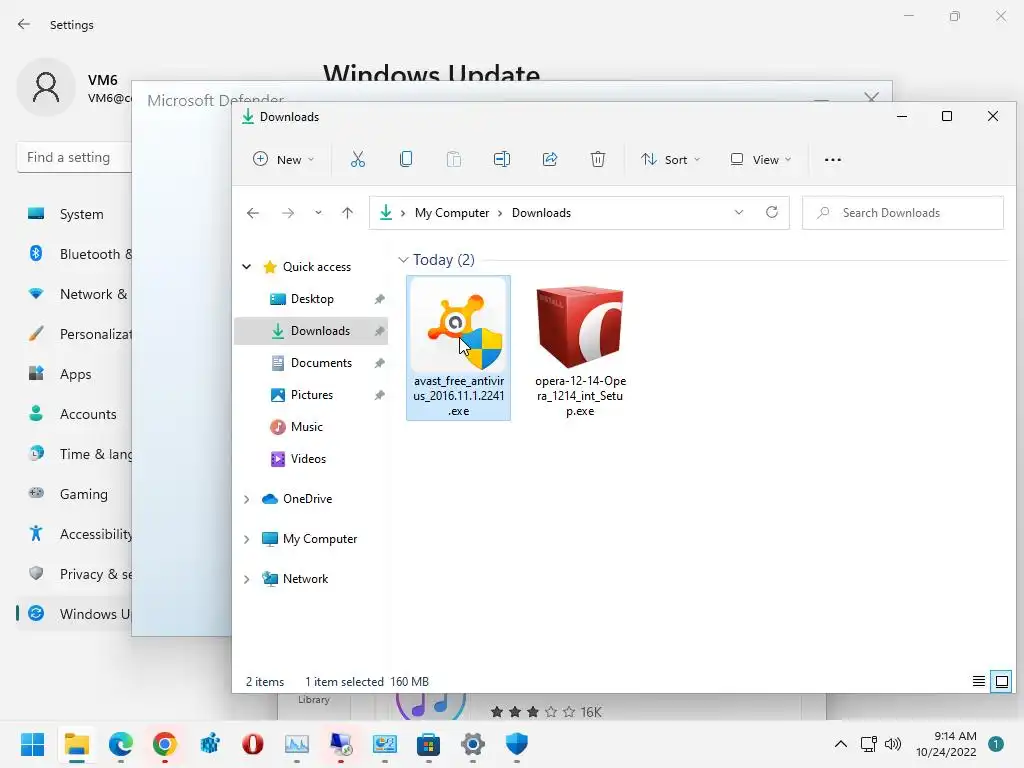This screenshot has height=768, width=1024.
Task: Show hidden system tray icons
Action: [x=841, y=744]
